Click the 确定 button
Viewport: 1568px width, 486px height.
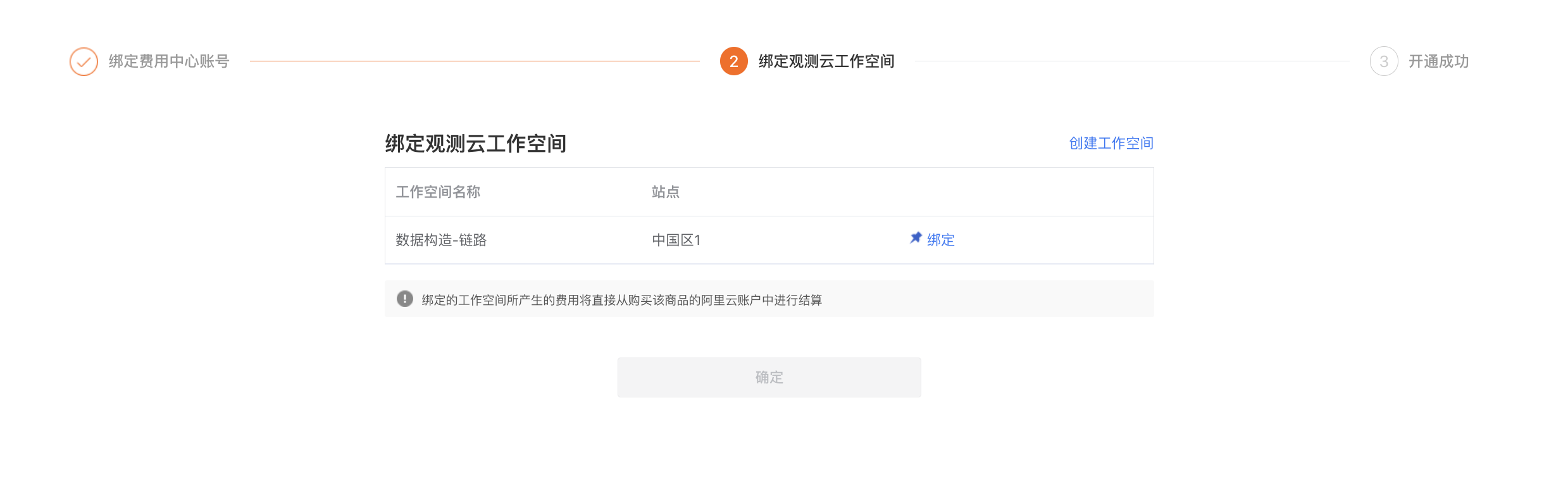coord(769,377)
